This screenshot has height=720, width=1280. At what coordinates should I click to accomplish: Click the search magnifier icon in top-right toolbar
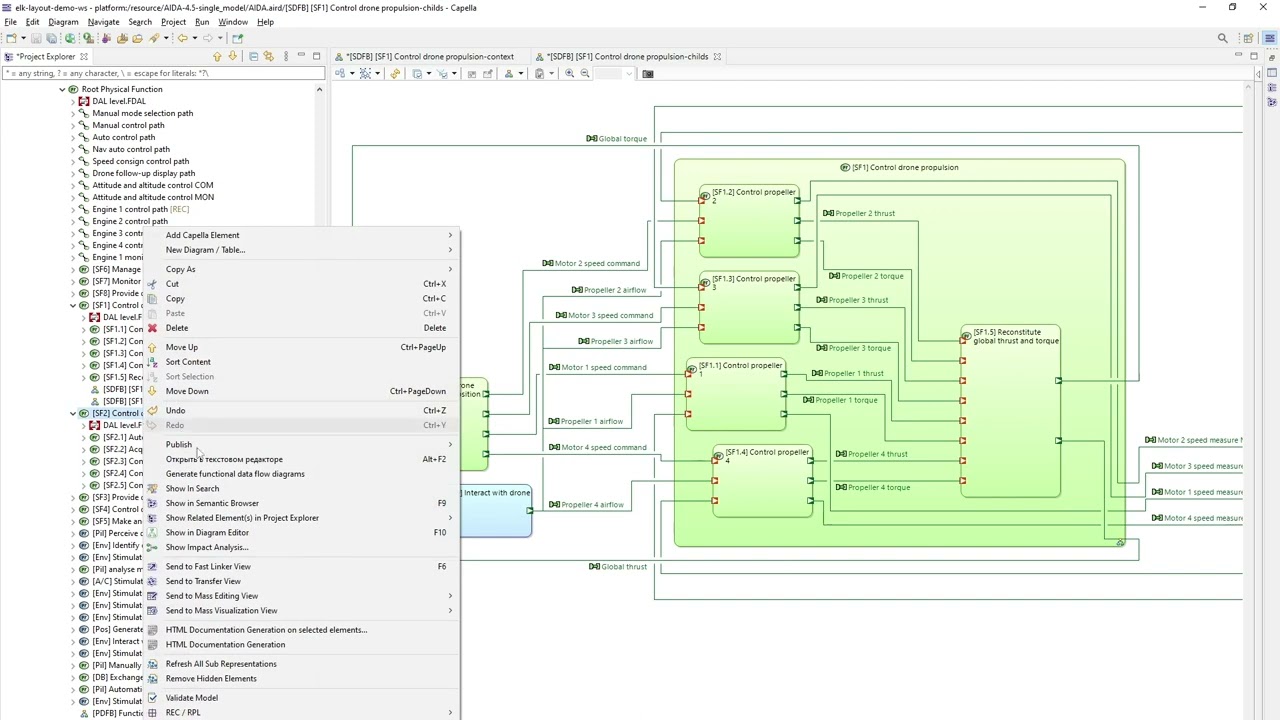pyautogui.click(x=1222, y=38)
